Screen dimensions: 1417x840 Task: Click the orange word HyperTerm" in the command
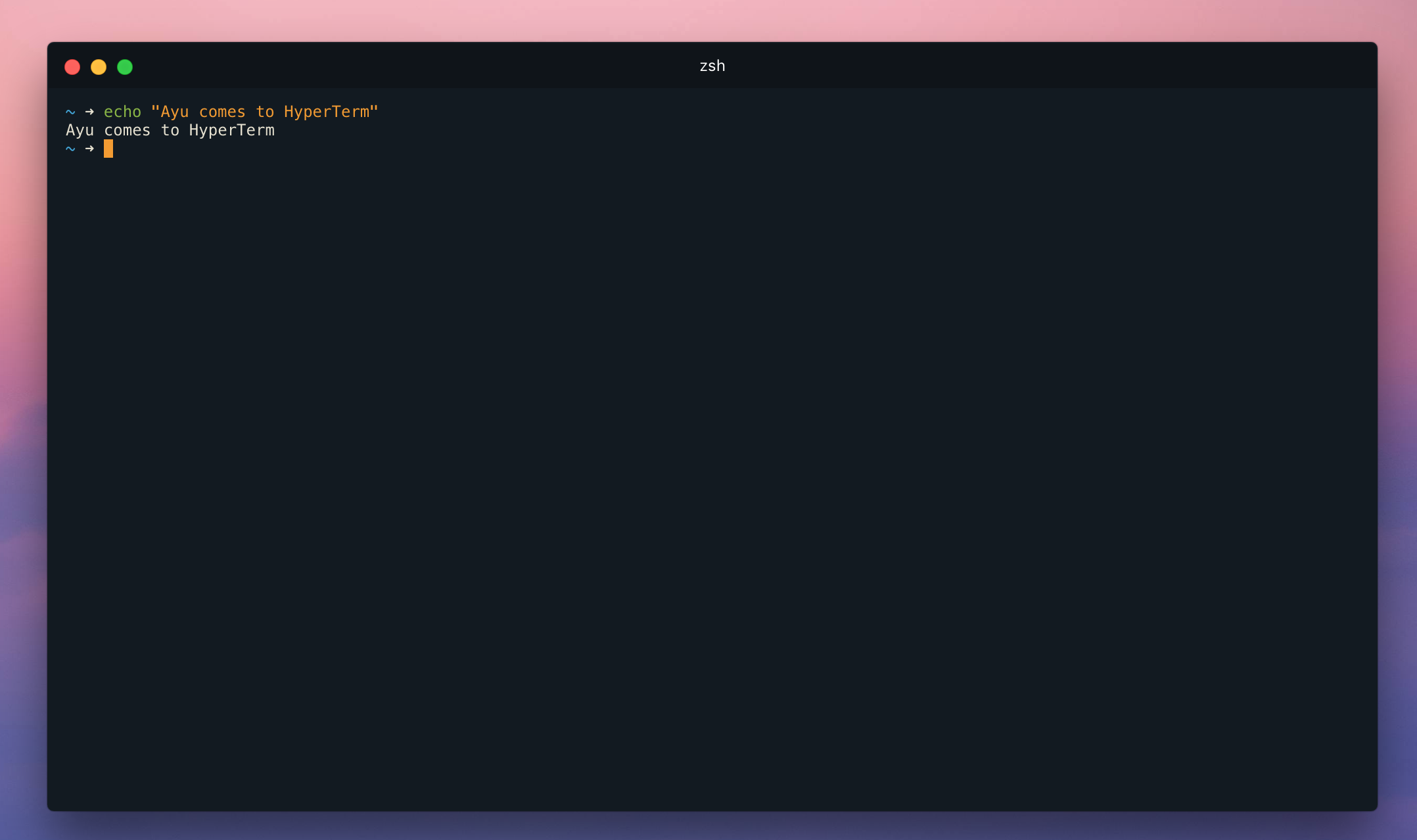(331, 112)
